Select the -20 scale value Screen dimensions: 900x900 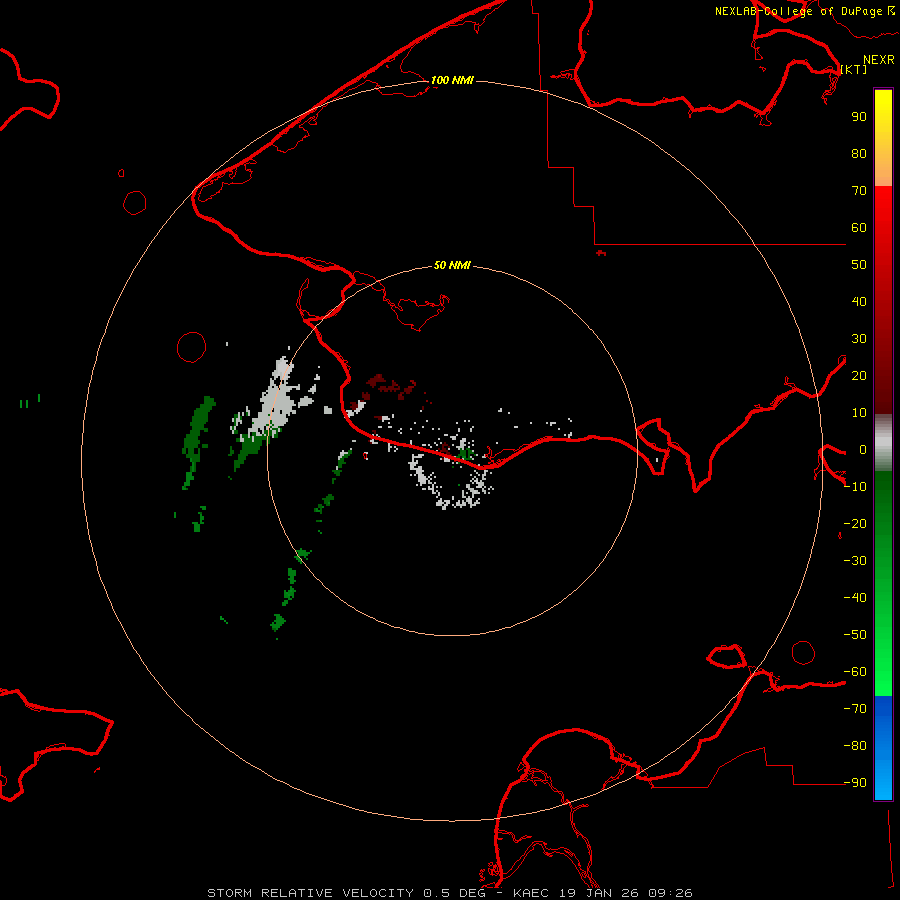[x=855, y=524]
